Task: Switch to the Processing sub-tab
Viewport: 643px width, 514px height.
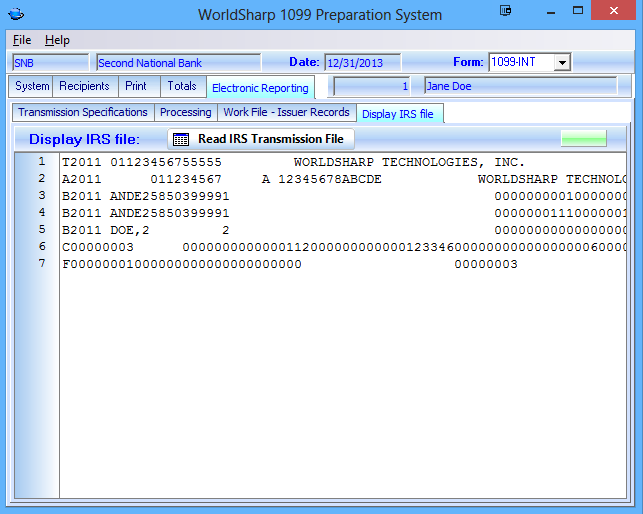Action: tap(185, 113)
